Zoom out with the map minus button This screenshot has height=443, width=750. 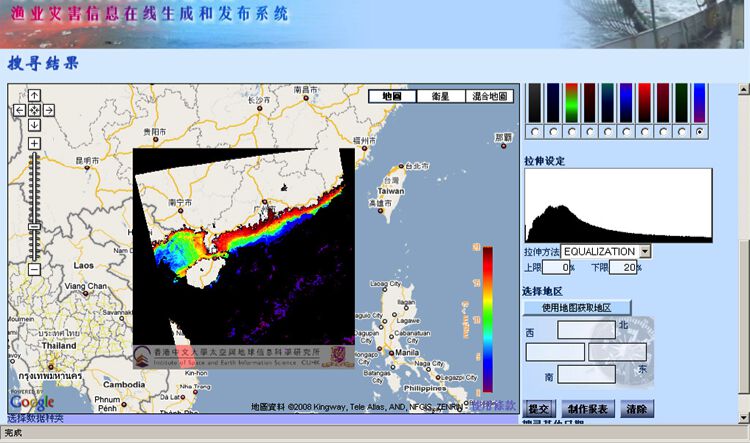(x=34, y=269)
